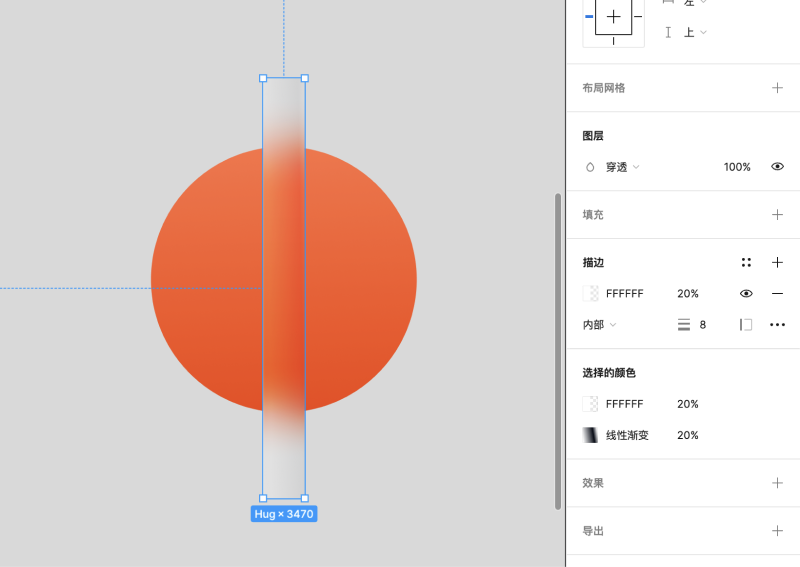Screen dimensions: 800x567
Task: Click the stroke FFFFFF color swatch
Action: 591,294
